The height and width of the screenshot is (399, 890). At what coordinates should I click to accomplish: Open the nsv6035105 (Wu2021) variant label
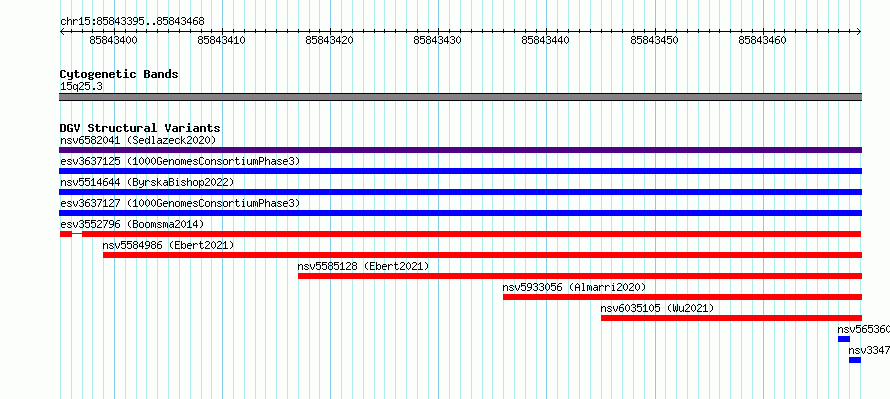(657, 308)
